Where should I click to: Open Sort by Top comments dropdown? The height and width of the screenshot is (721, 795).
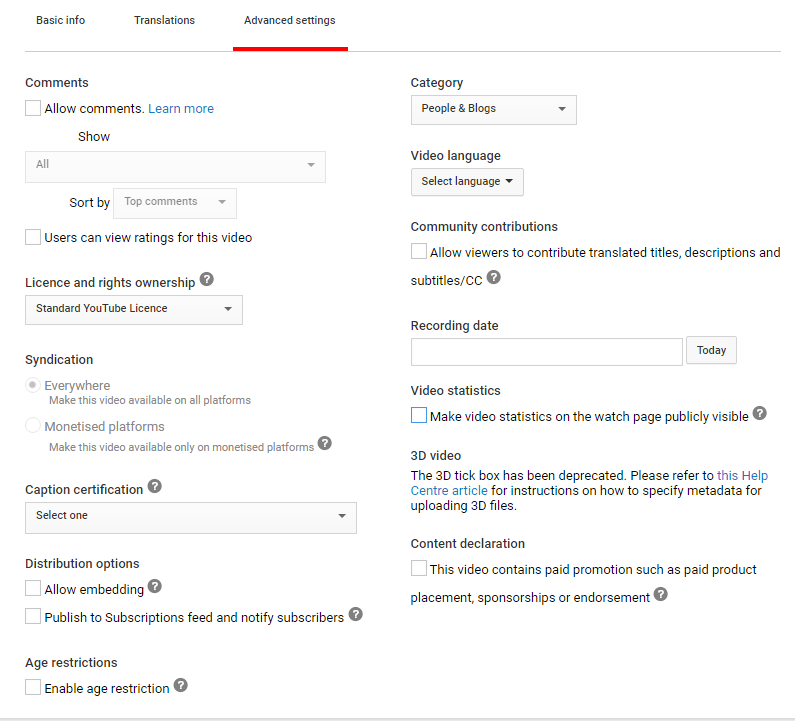(x=175, y=203)
